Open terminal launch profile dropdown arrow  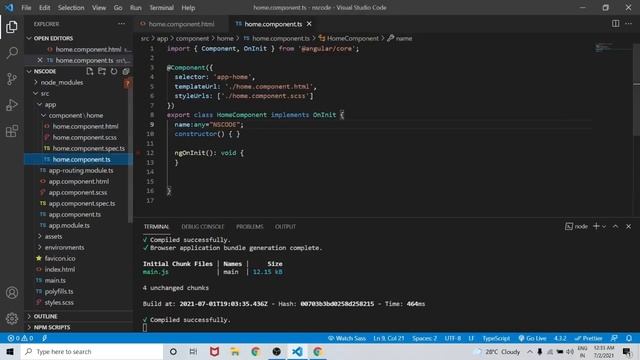click(x=604, y=227)
